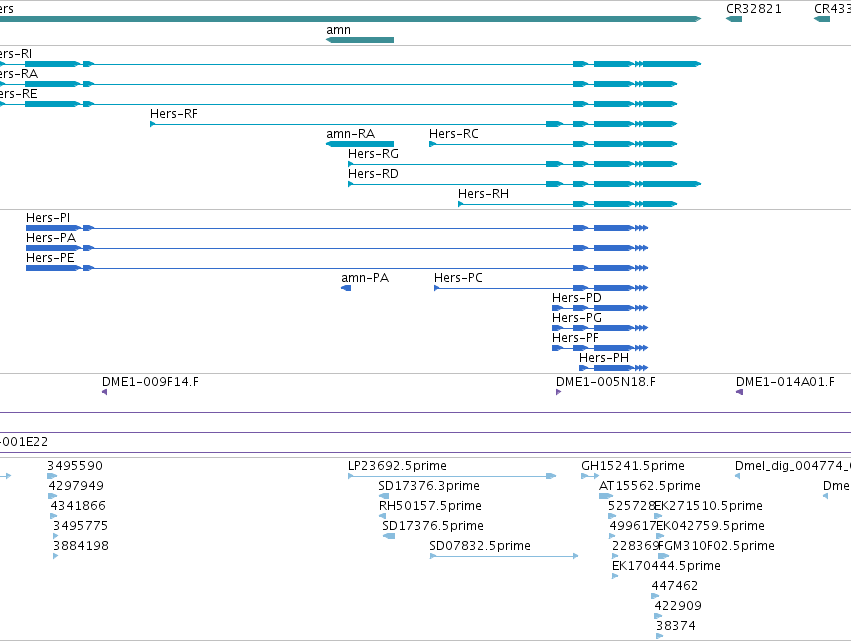Select the Hers-RF transcript label
This screenshot has width=851, height=641.
(174, 114)
